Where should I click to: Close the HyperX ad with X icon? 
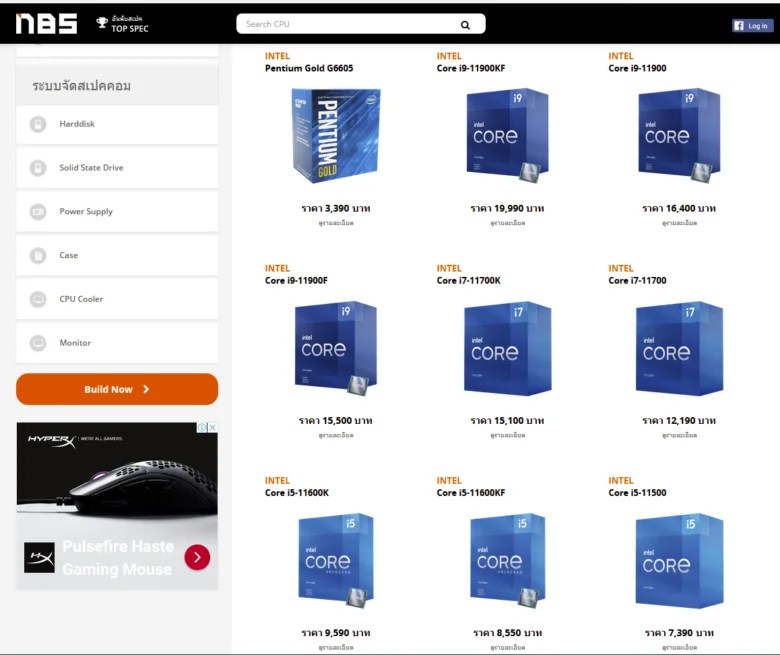point(212,427)
